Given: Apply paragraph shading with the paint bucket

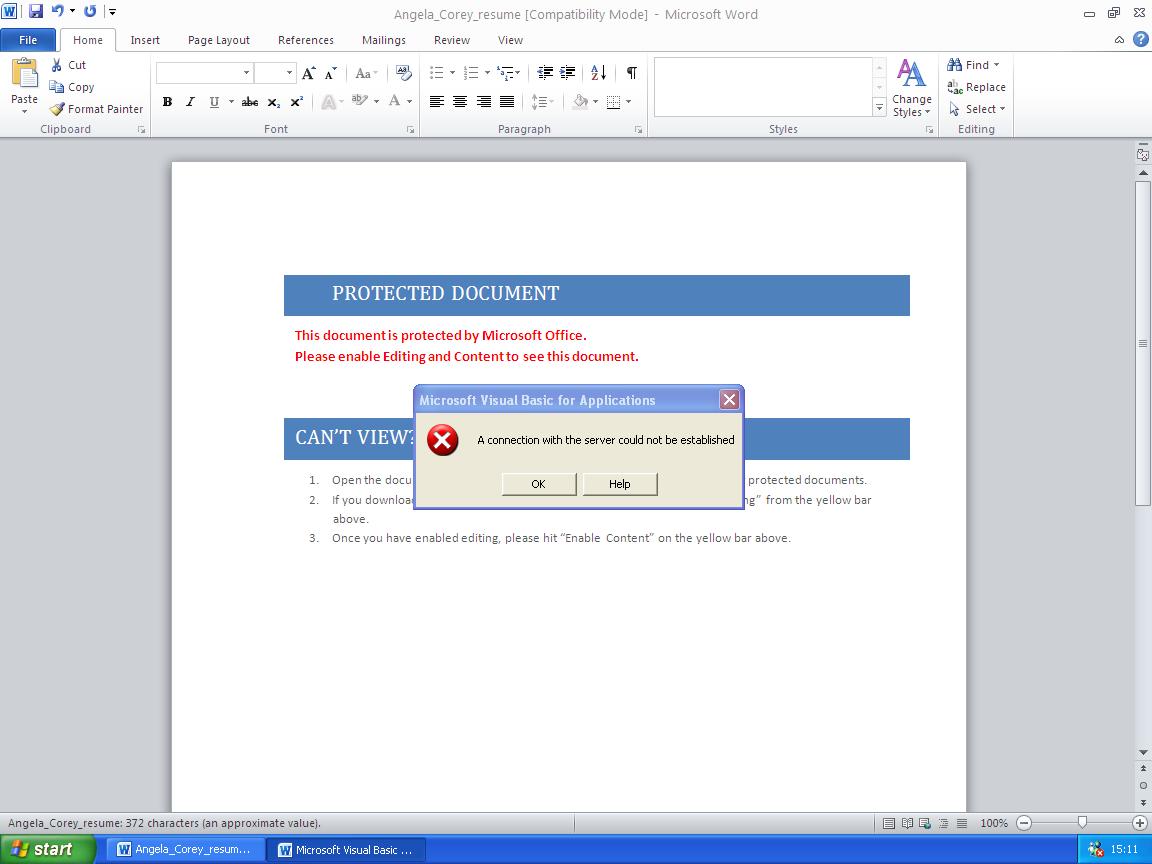Looking at the screenshot, I should (580, 101).
